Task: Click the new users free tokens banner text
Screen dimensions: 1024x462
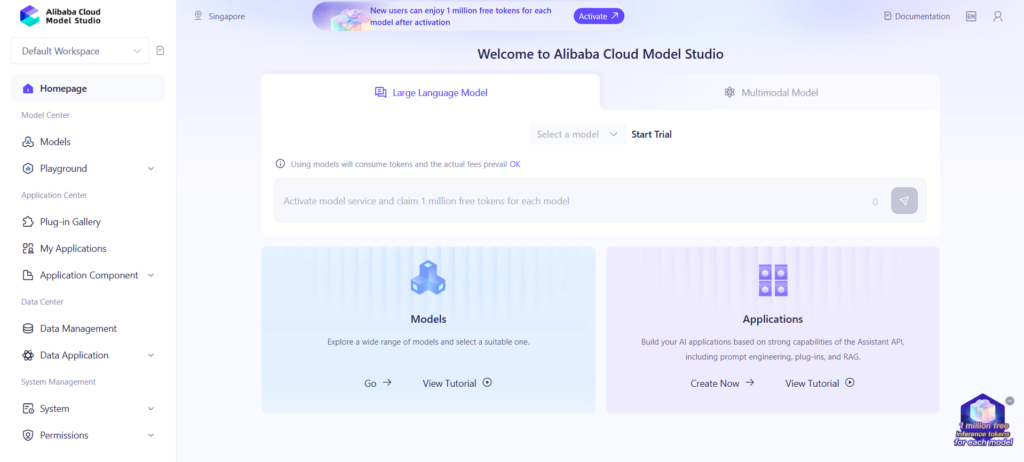Action: 460,16
